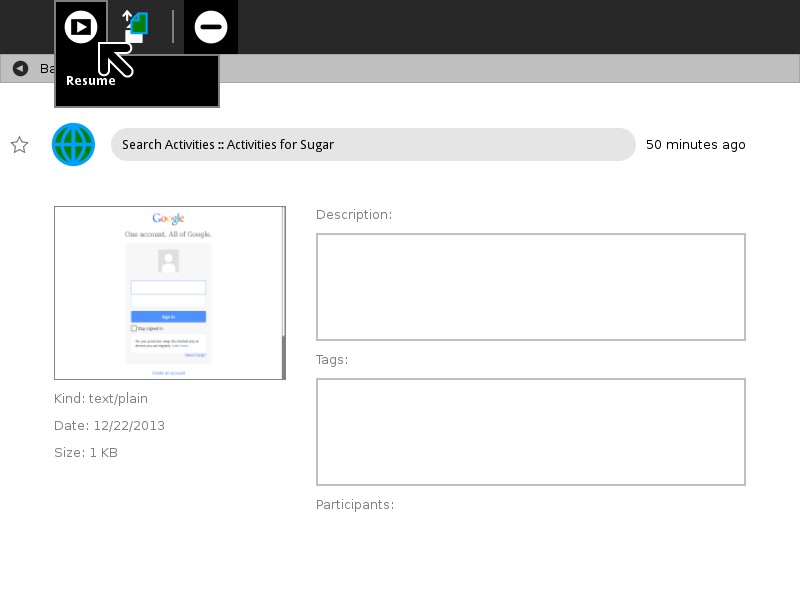This screenshot has height=600, width=800.
Task: Click inside the Tags text box
Action: point(530,432)
